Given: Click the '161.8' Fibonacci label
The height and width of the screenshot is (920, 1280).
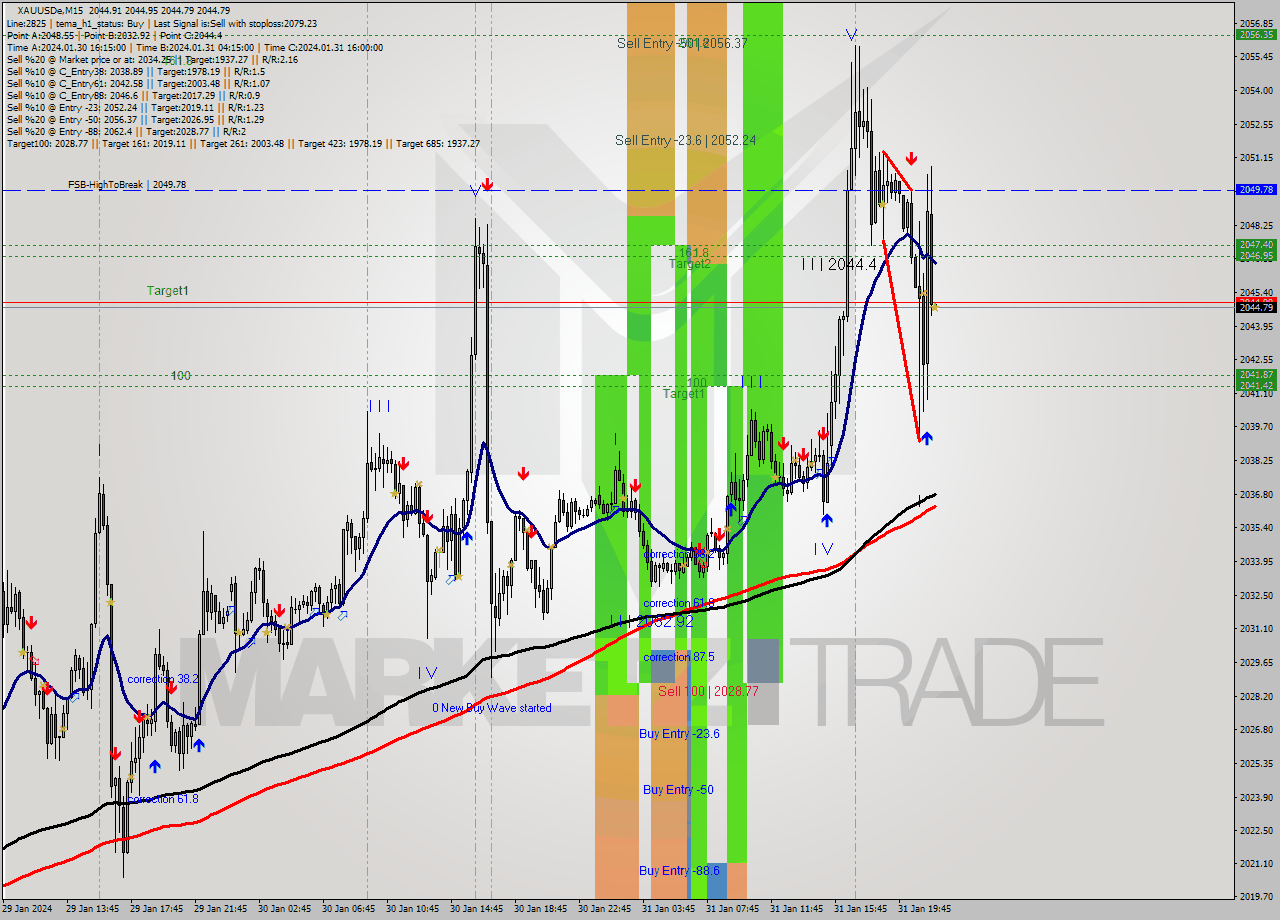Looking at the screenshot, I should pyautogui.click(x=693, y=252).
